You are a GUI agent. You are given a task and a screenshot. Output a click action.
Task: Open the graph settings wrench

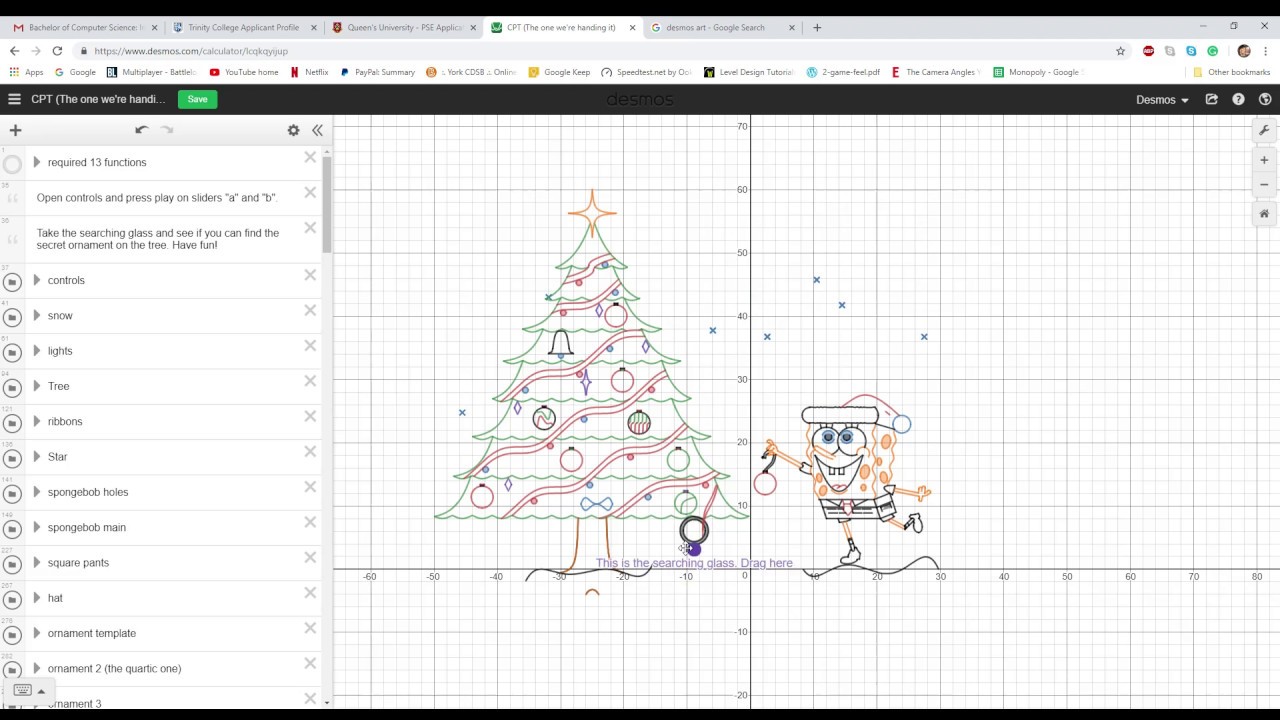[1264, 130]
